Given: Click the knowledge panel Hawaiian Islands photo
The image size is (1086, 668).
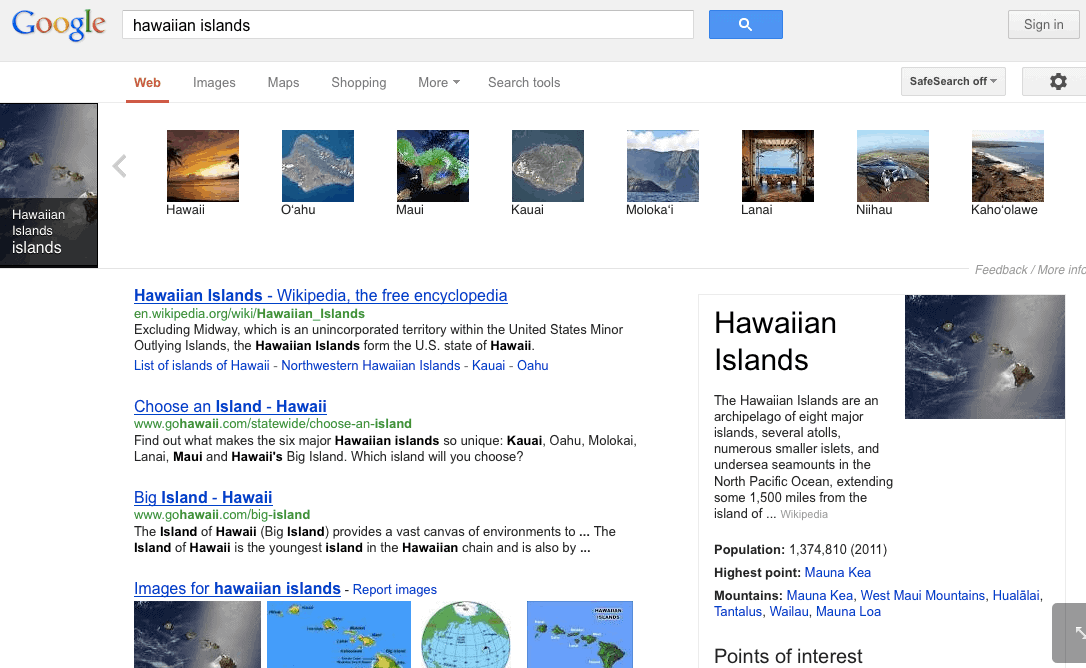Looking at the screenshot, I should (984, 357).
